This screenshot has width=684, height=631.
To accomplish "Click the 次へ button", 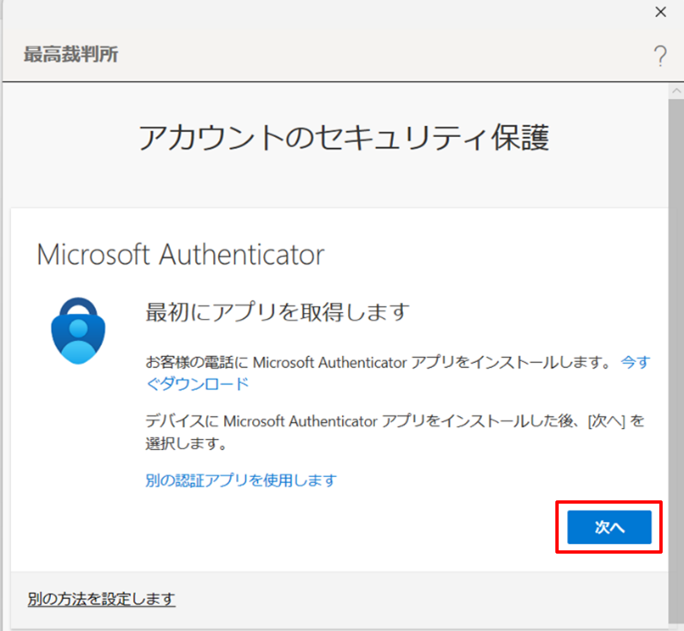I will [x=609, y=527].
